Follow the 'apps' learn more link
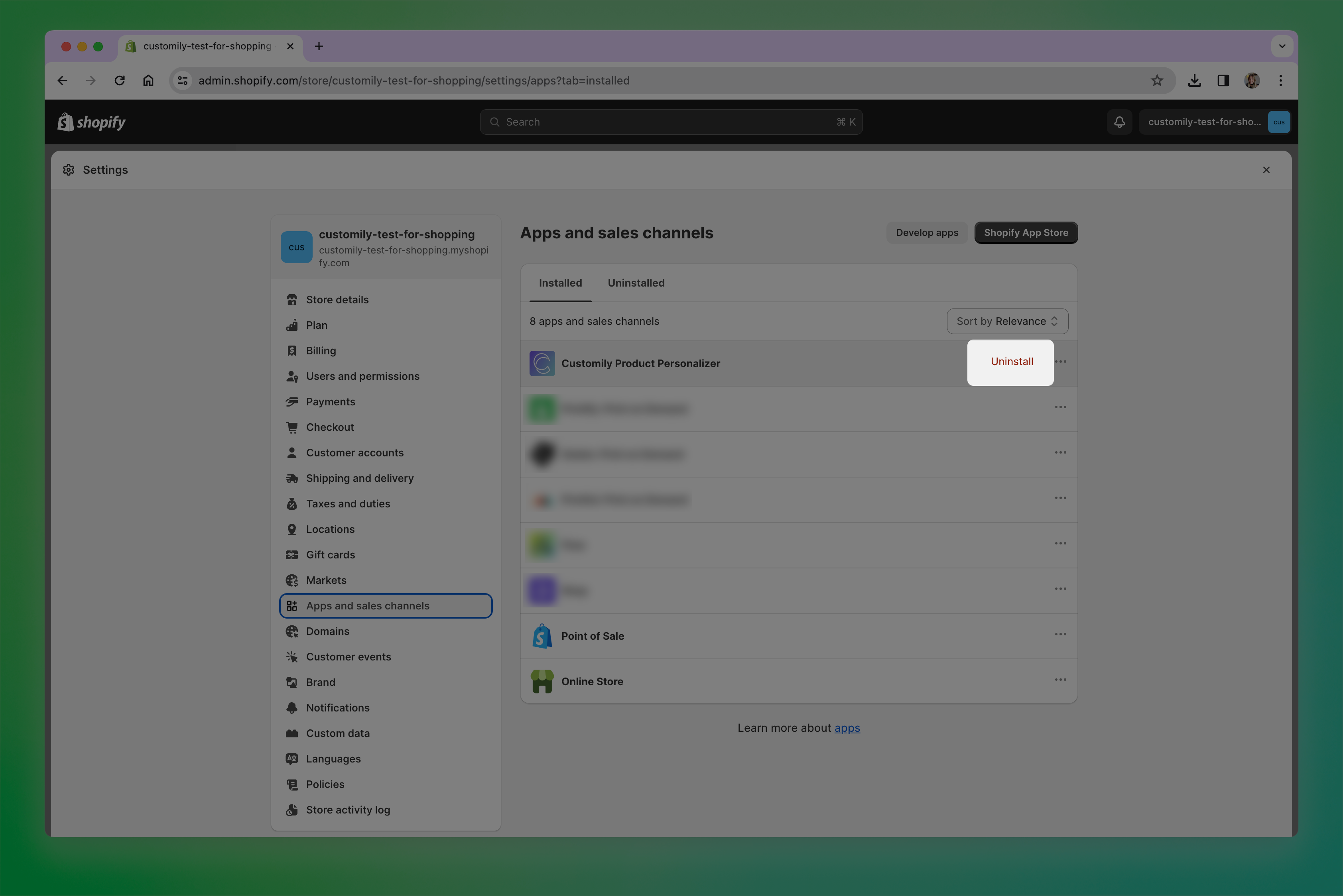Screen dimensions: 1343x896 point(847,728)
